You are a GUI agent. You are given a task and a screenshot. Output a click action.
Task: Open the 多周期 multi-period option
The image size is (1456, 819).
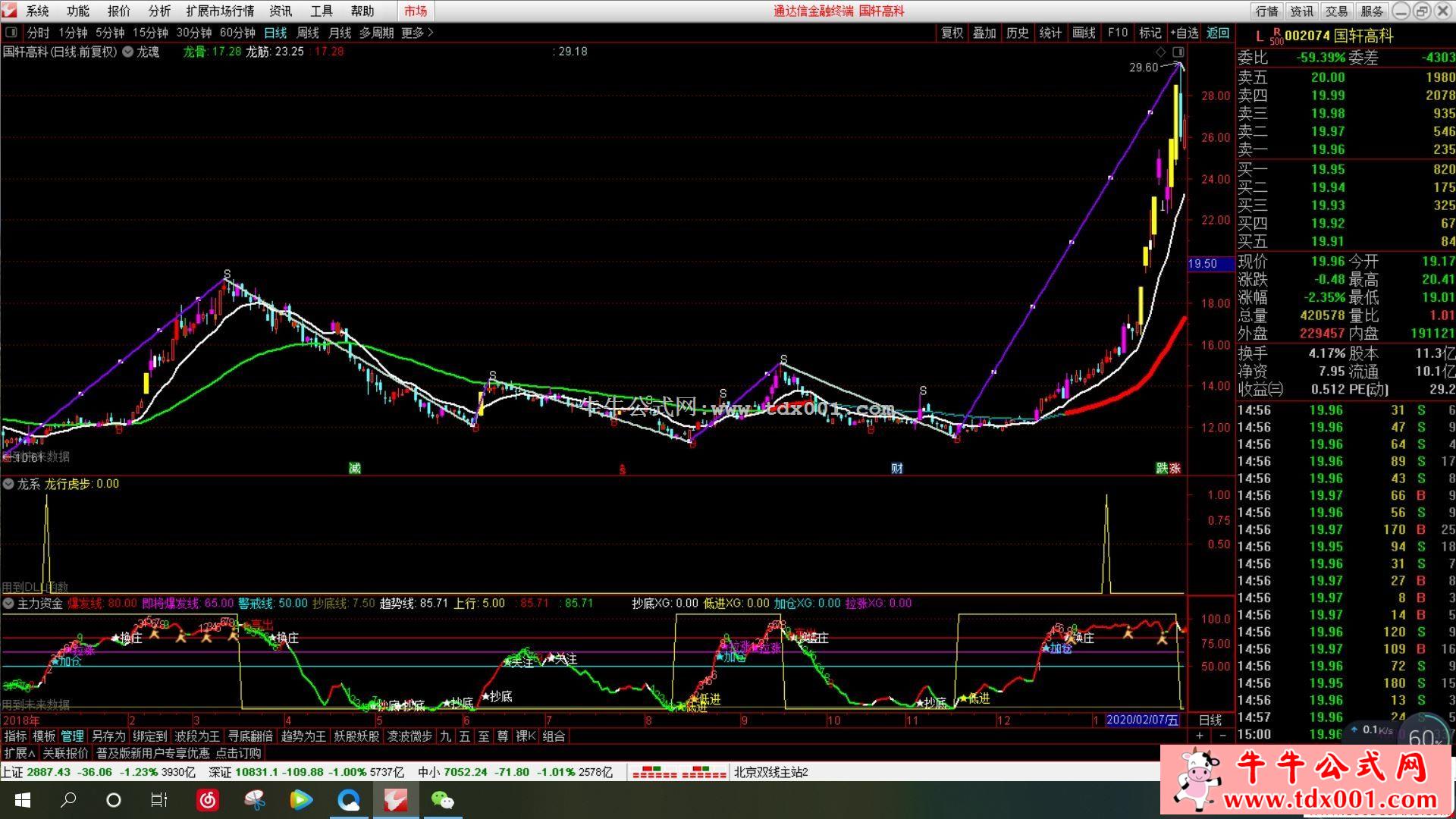(376, 33)
